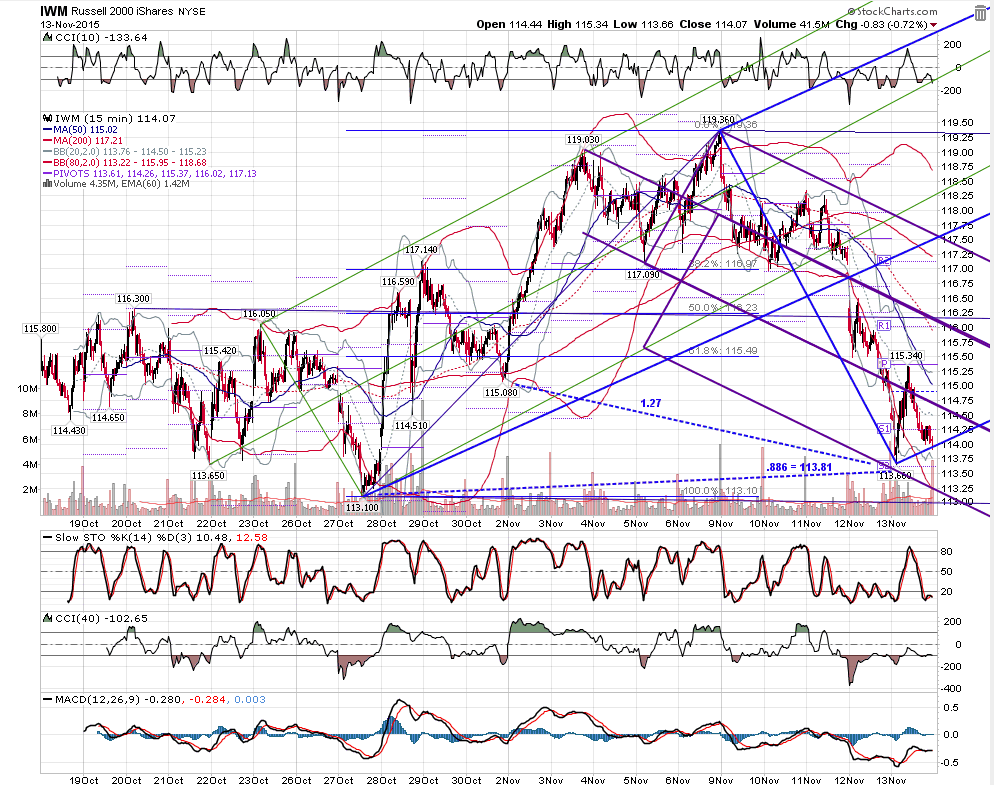Image resolution: width=994 pixels, height=785 pixels.
Task: Click the 61.8%: 115.49 Fibonacci label
Action: (x=723, y=351)
